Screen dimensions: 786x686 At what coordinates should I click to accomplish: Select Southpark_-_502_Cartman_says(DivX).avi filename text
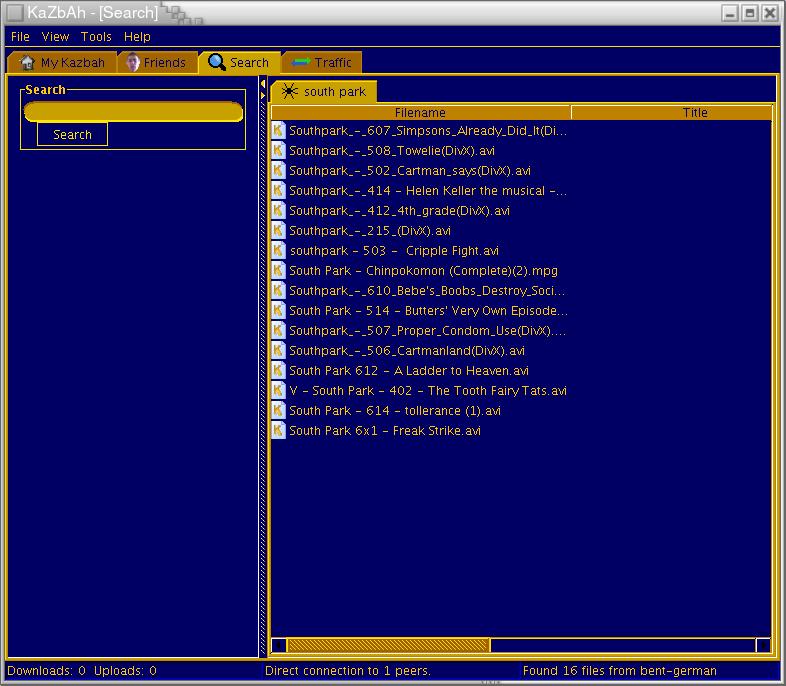tap(410, 171)
